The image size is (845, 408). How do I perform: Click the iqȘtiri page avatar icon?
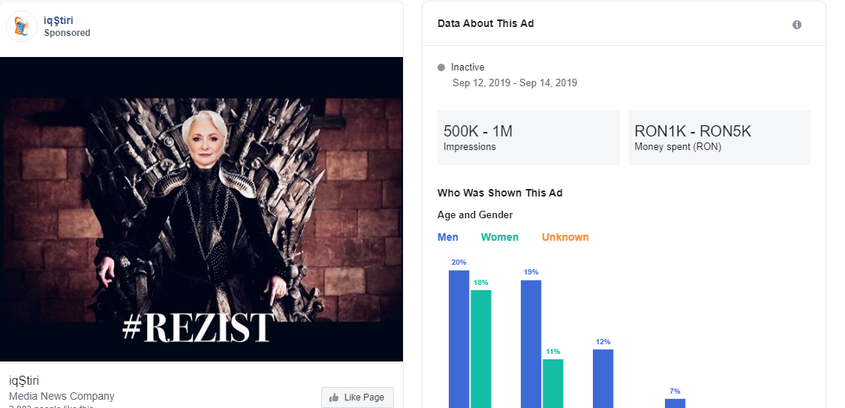click(x=22, y=27)
